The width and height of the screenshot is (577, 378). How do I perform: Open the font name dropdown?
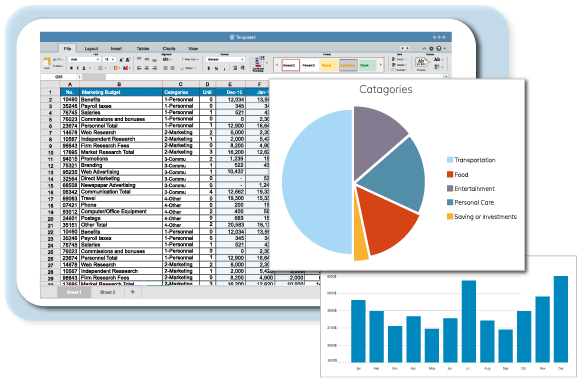pos(84,60)
